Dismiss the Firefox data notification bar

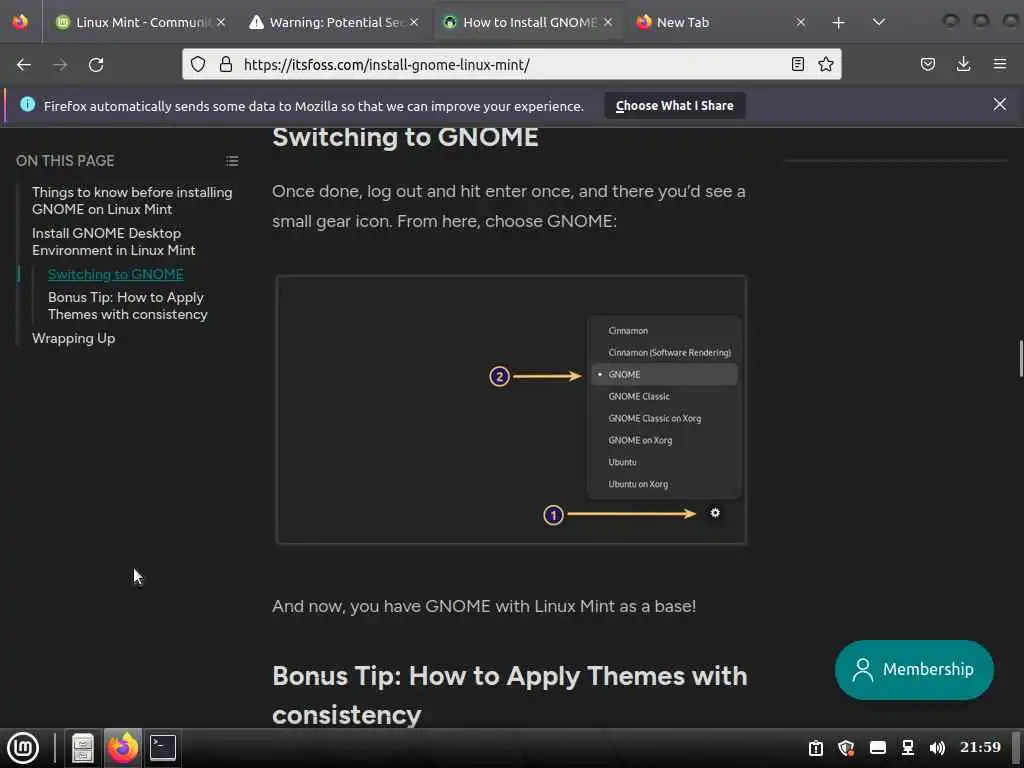click(1000, 104)
